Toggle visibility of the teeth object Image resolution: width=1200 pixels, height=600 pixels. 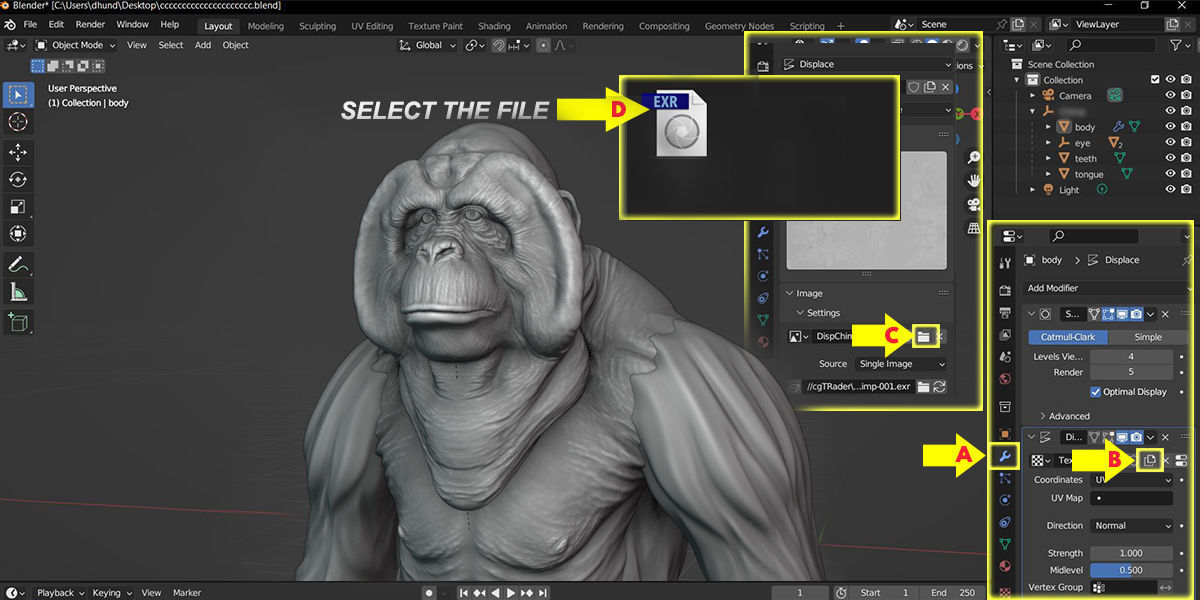(1170, 158)
